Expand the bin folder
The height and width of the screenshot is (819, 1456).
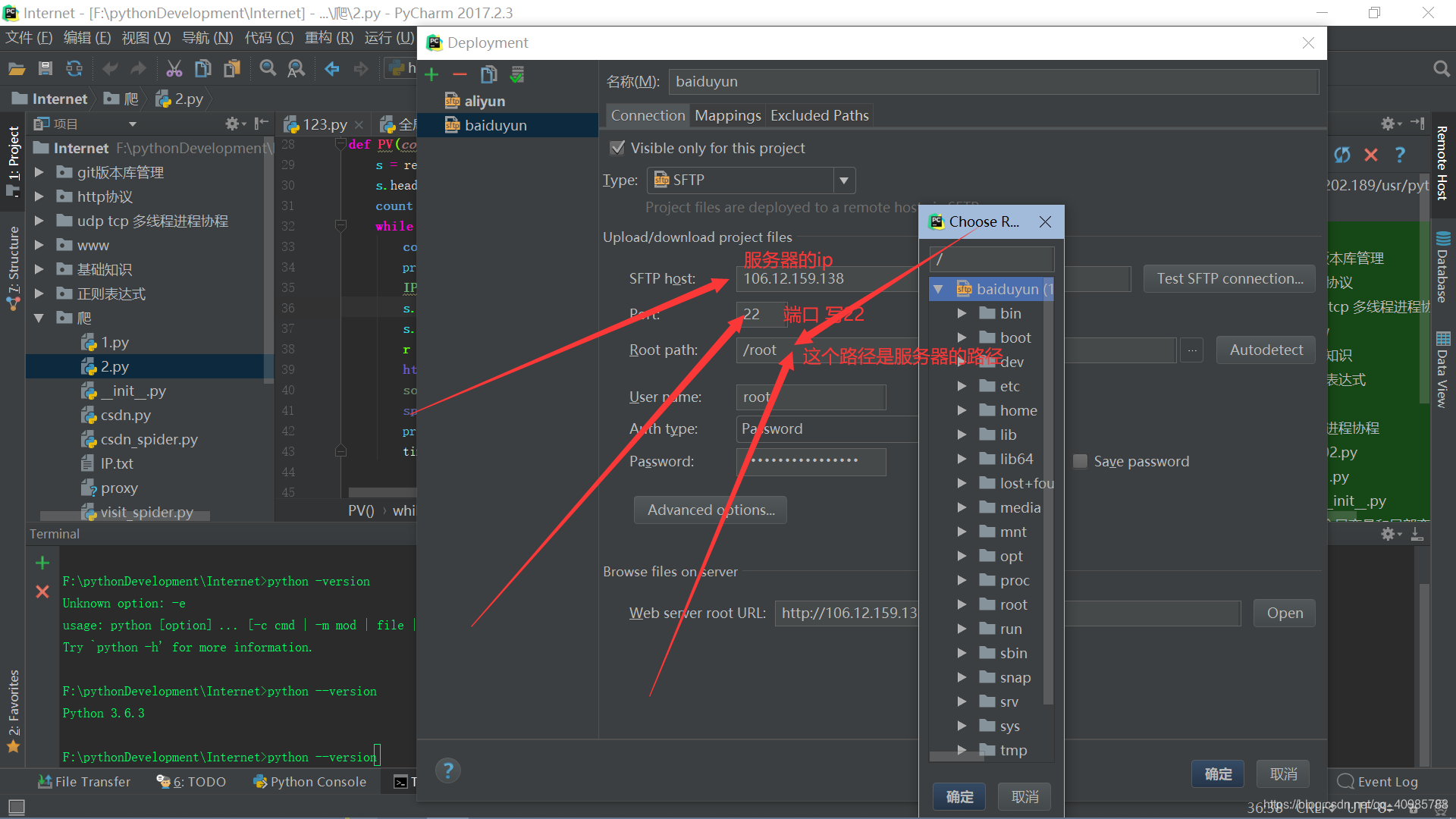(x=962, y=314)
